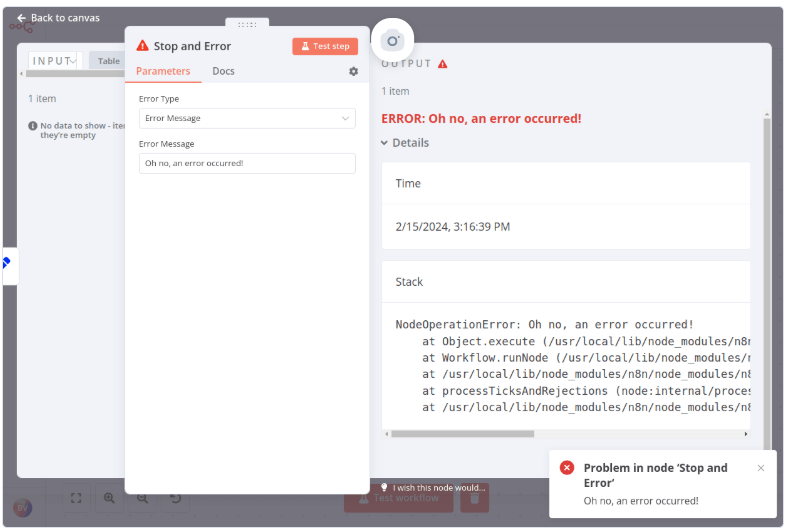The width and height of the screenshot is (787, 532).
Task: Click the fit-to-view canvas icon
Action: click(76, 497)
